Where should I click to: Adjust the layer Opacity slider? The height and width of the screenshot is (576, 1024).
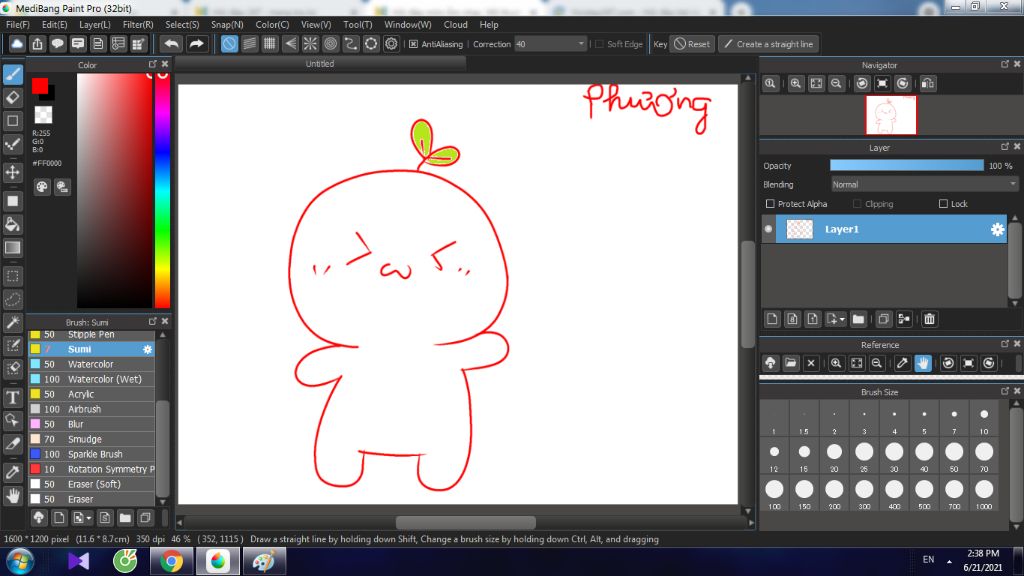coord(906,166)
